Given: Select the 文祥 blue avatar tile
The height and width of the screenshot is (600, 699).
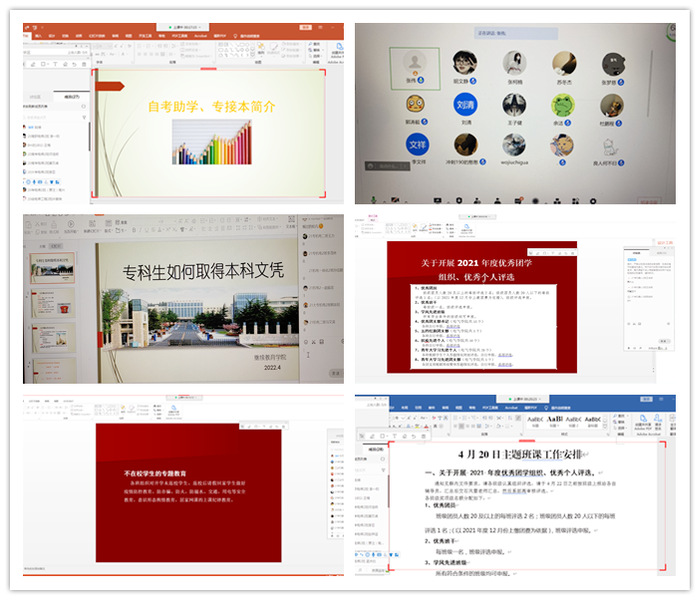Looking at the screenshot, I should coord(417,145).
